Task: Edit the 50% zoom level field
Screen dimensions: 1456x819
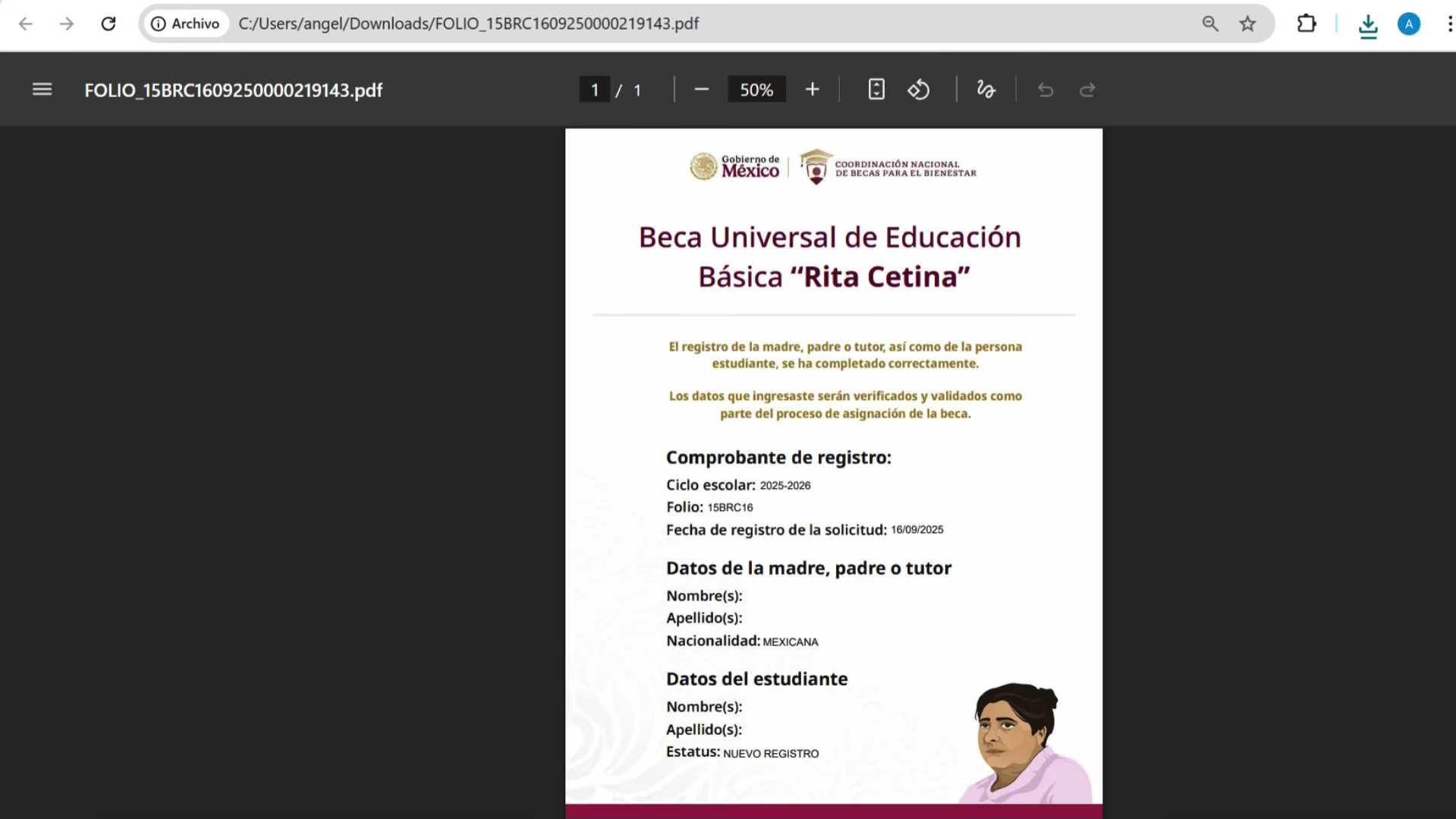Action: (756, 90)
